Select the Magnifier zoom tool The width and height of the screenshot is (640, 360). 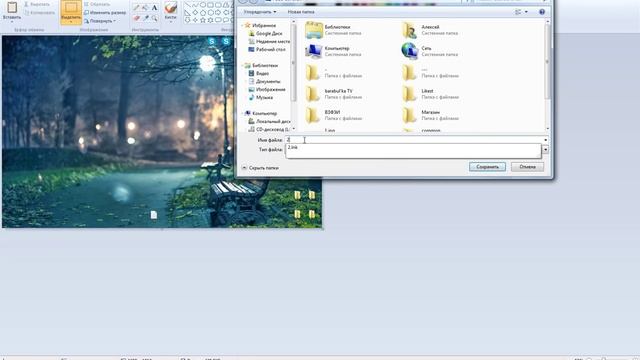pos(154,18)
